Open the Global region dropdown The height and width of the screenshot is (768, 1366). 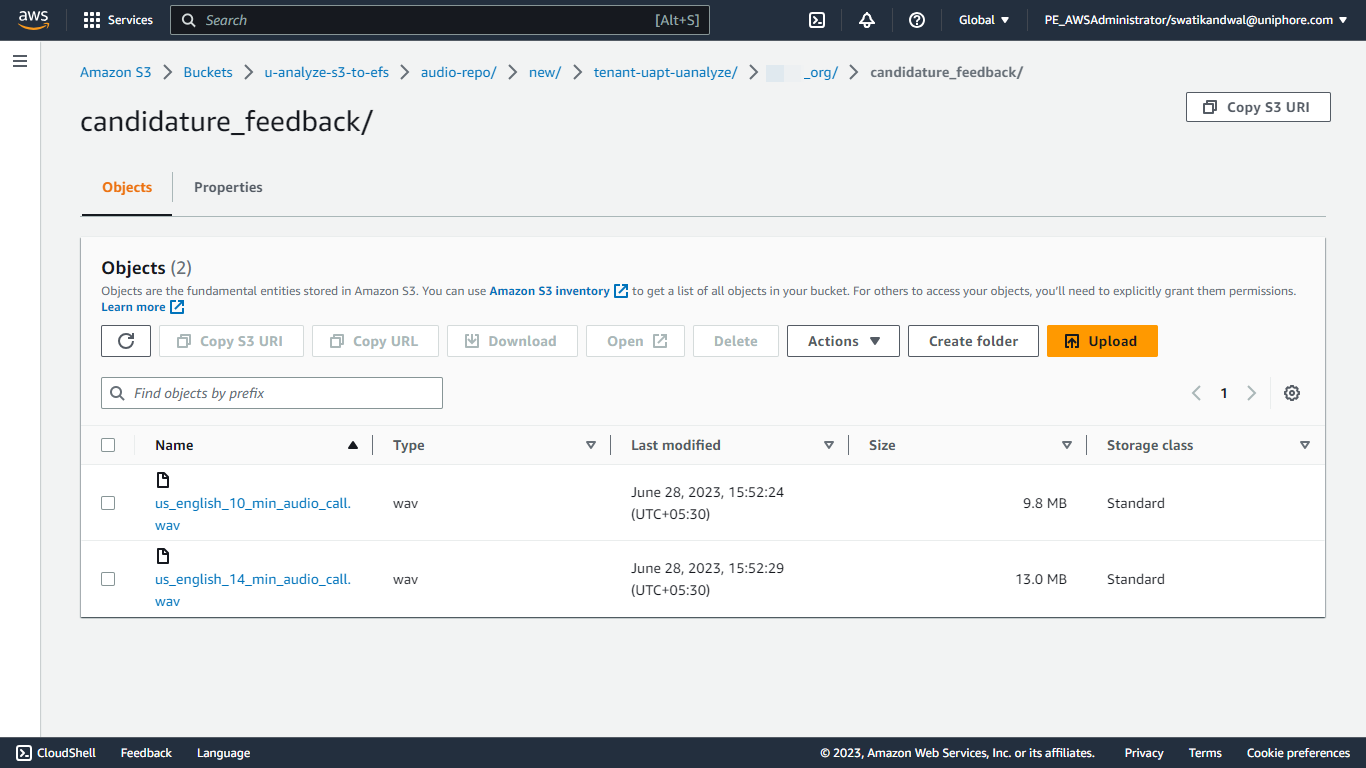pyautogui.click(x=984, y=20)
